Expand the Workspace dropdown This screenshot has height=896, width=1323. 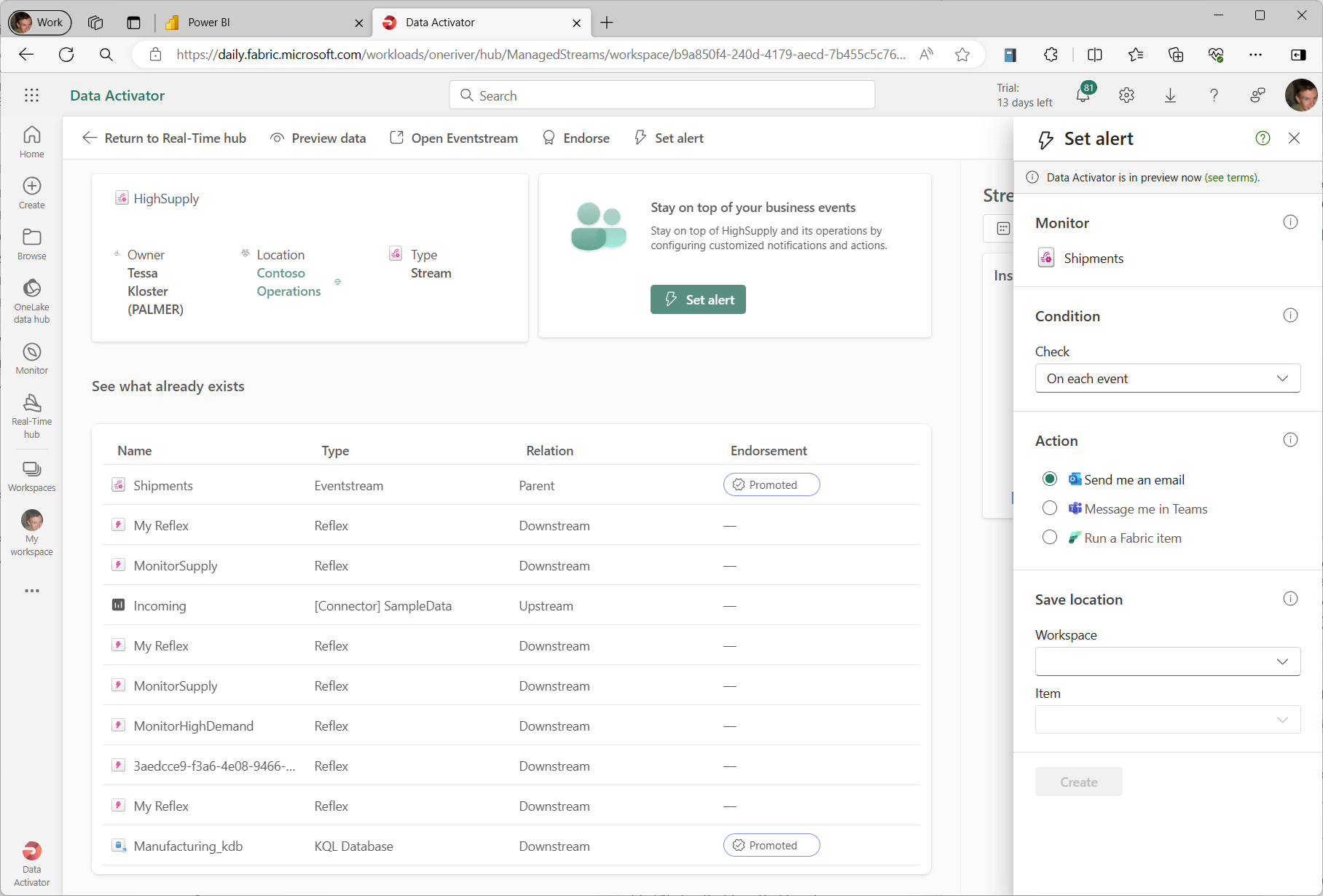[1168, 661]
